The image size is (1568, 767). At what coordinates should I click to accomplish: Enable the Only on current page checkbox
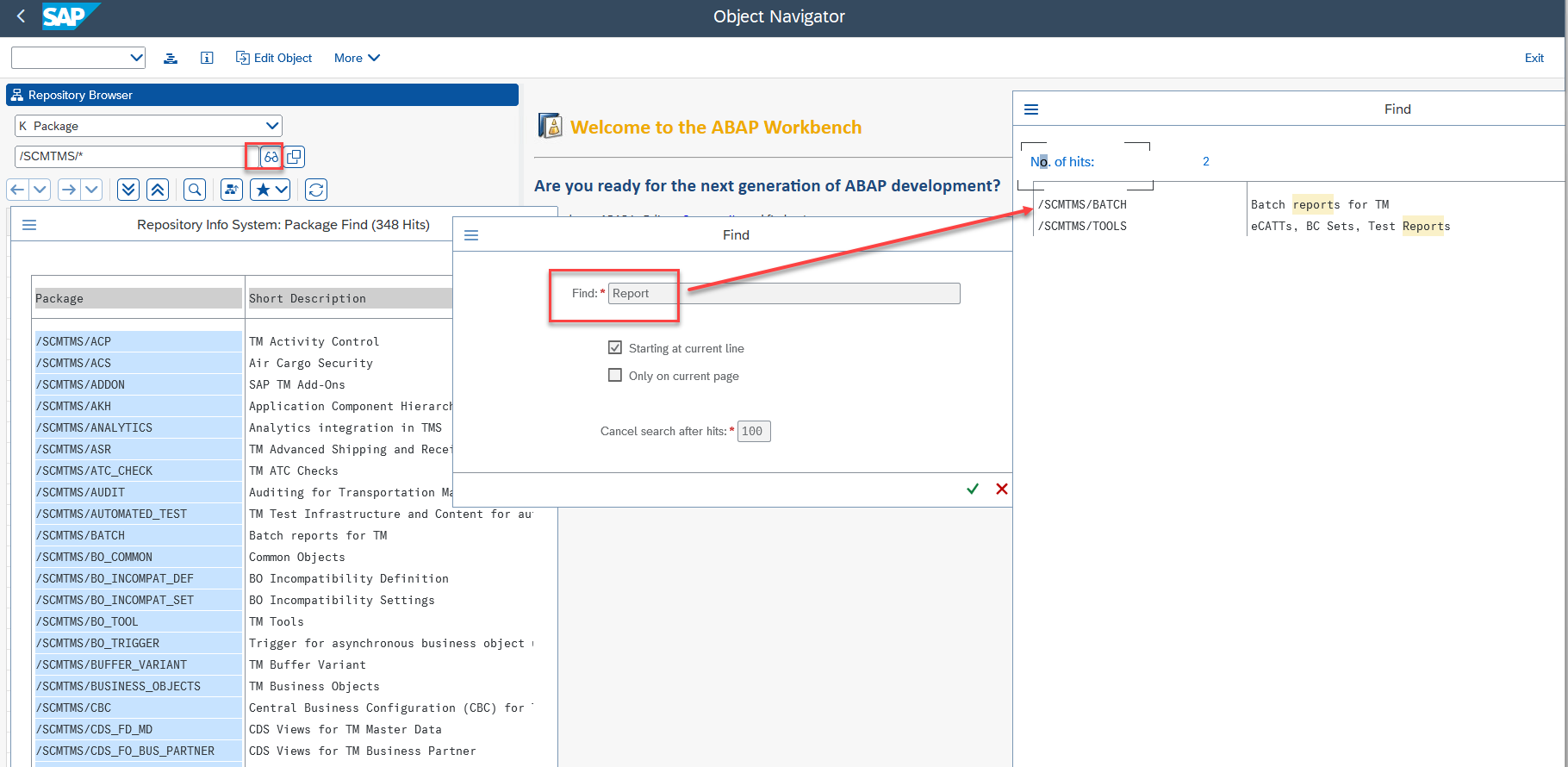[x=615, y=375]
